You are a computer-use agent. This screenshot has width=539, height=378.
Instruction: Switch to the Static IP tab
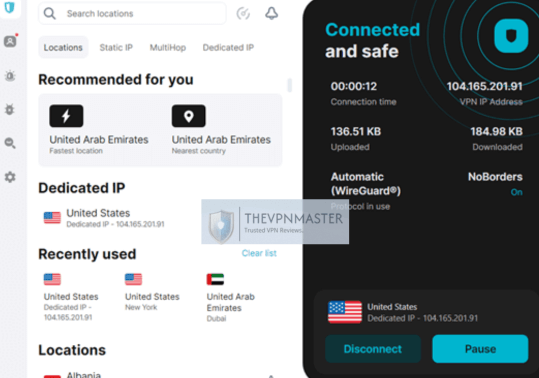point(116,47)
